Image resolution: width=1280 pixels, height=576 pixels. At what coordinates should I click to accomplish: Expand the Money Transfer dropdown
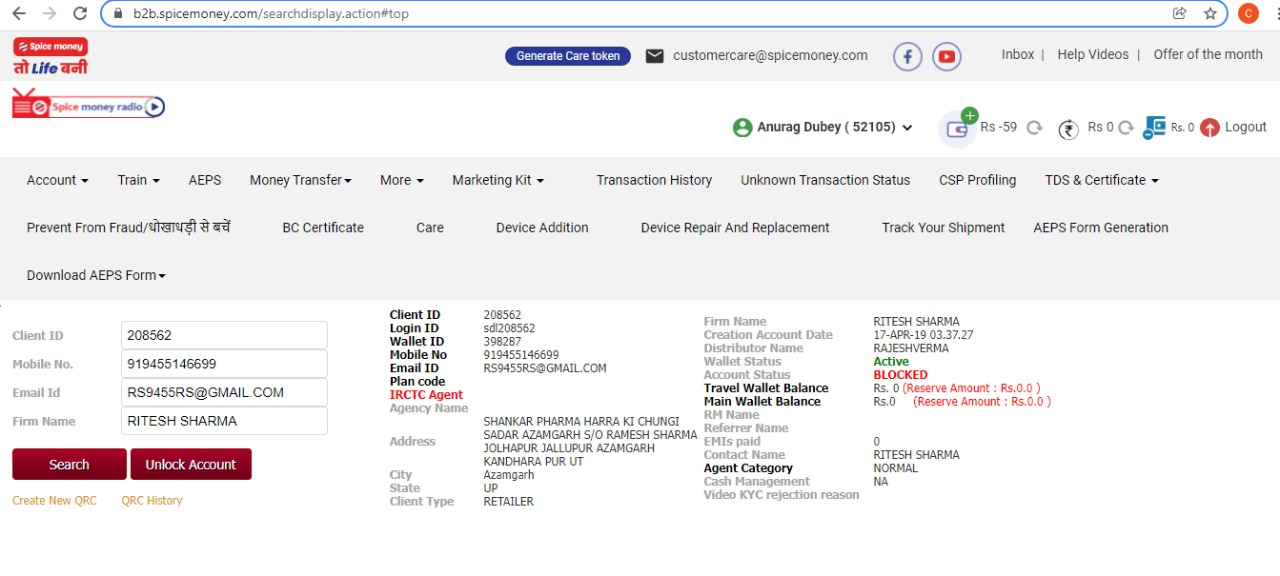coord(300,180)
